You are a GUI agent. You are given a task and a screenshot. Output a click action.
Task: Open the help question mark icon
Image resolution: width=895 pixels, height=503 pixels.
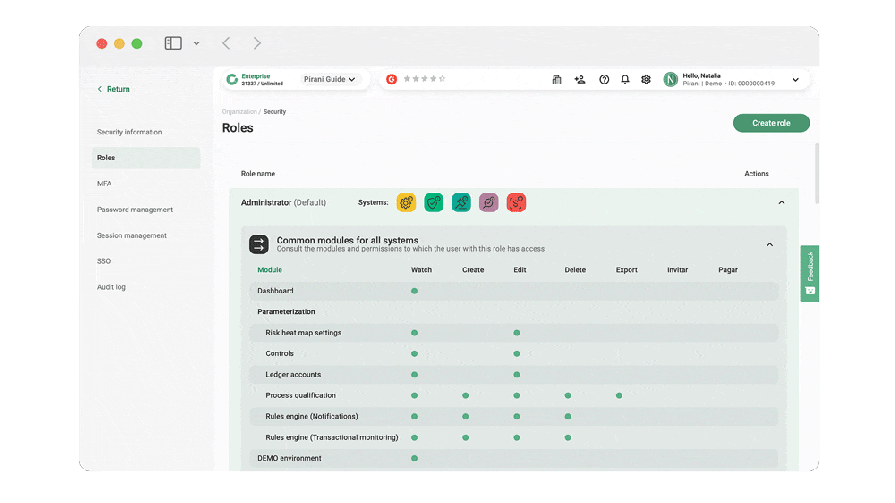(x=604, y=80)
